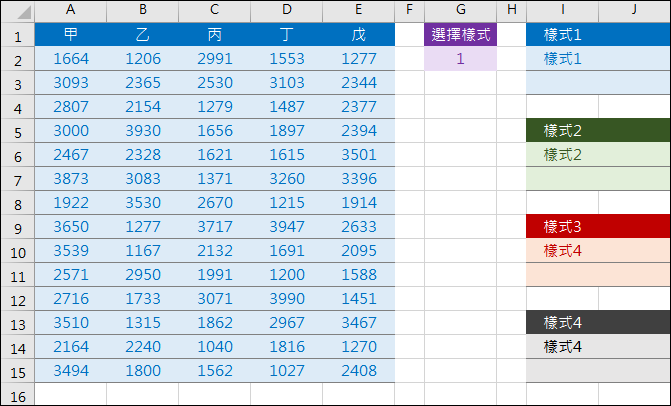Click header cell 丙

pyautogui.click(x=214, y=35)
